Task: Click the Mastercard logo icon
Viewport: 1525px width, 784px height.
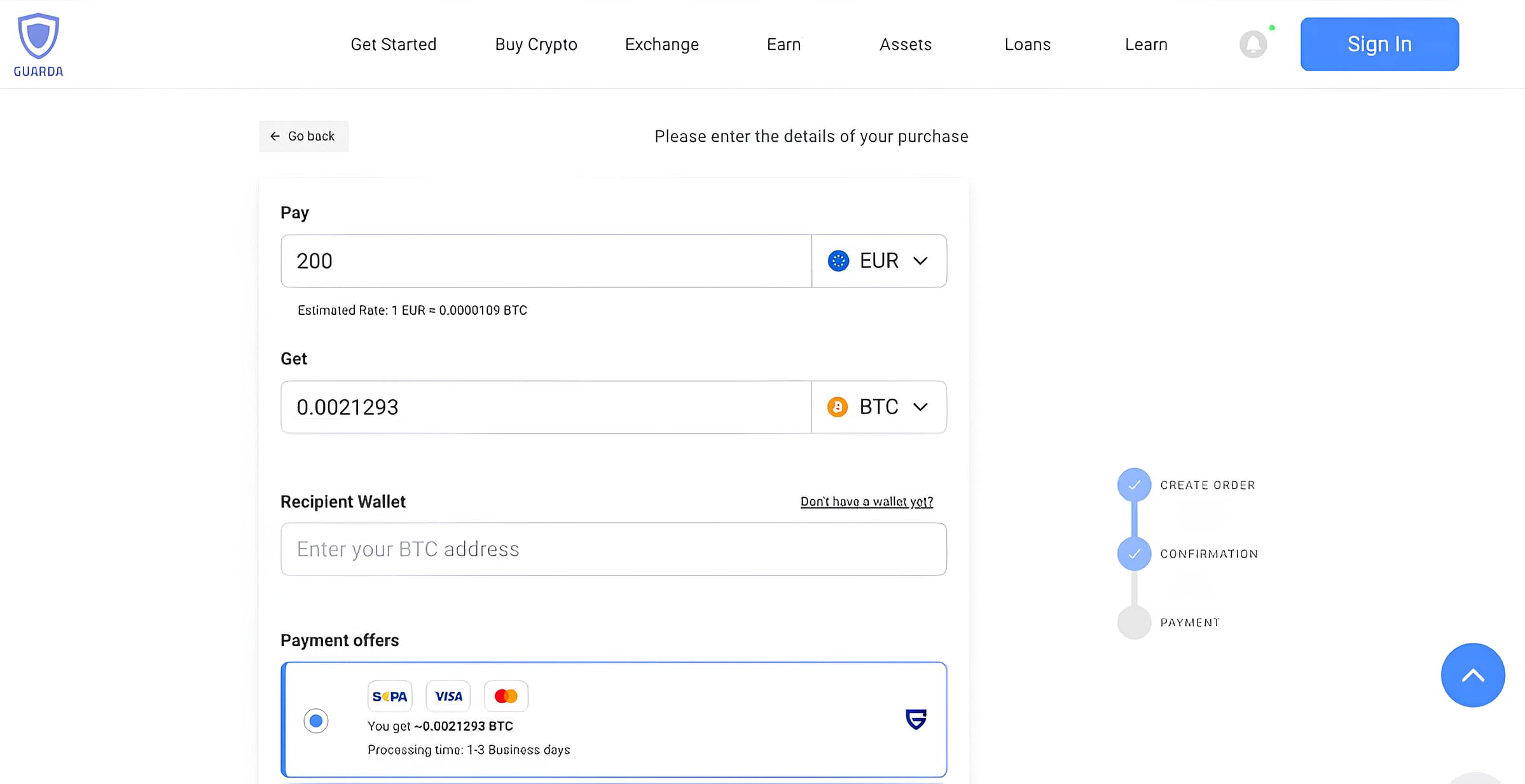Action: pos(506,696)
